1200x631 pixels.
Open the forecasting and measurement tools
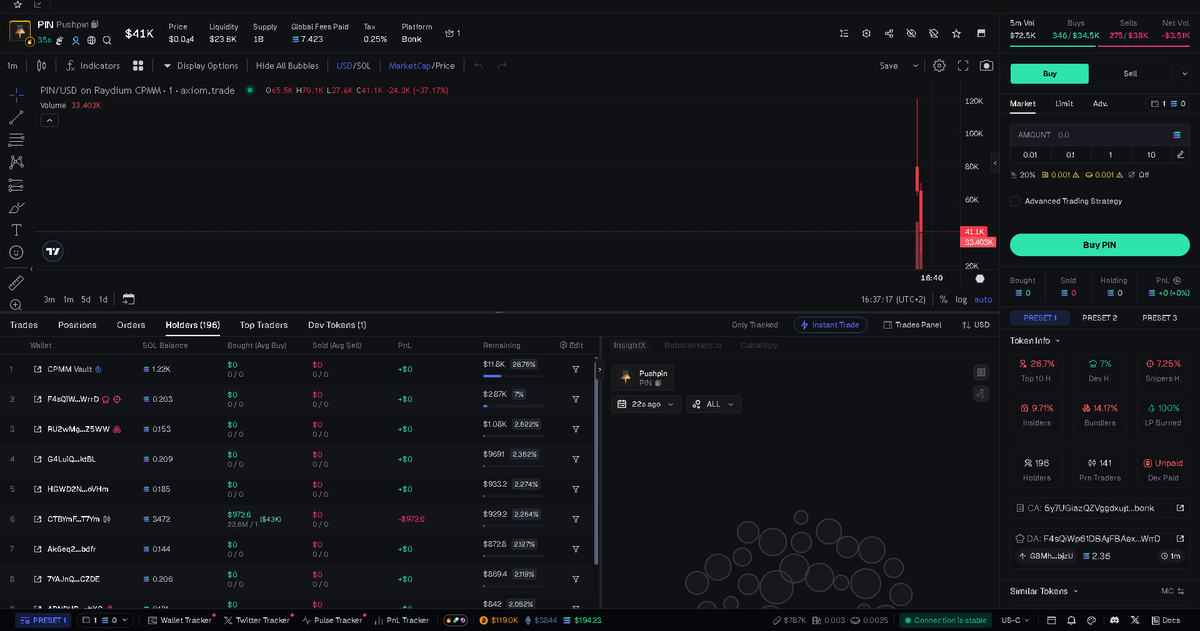(16, 185)
